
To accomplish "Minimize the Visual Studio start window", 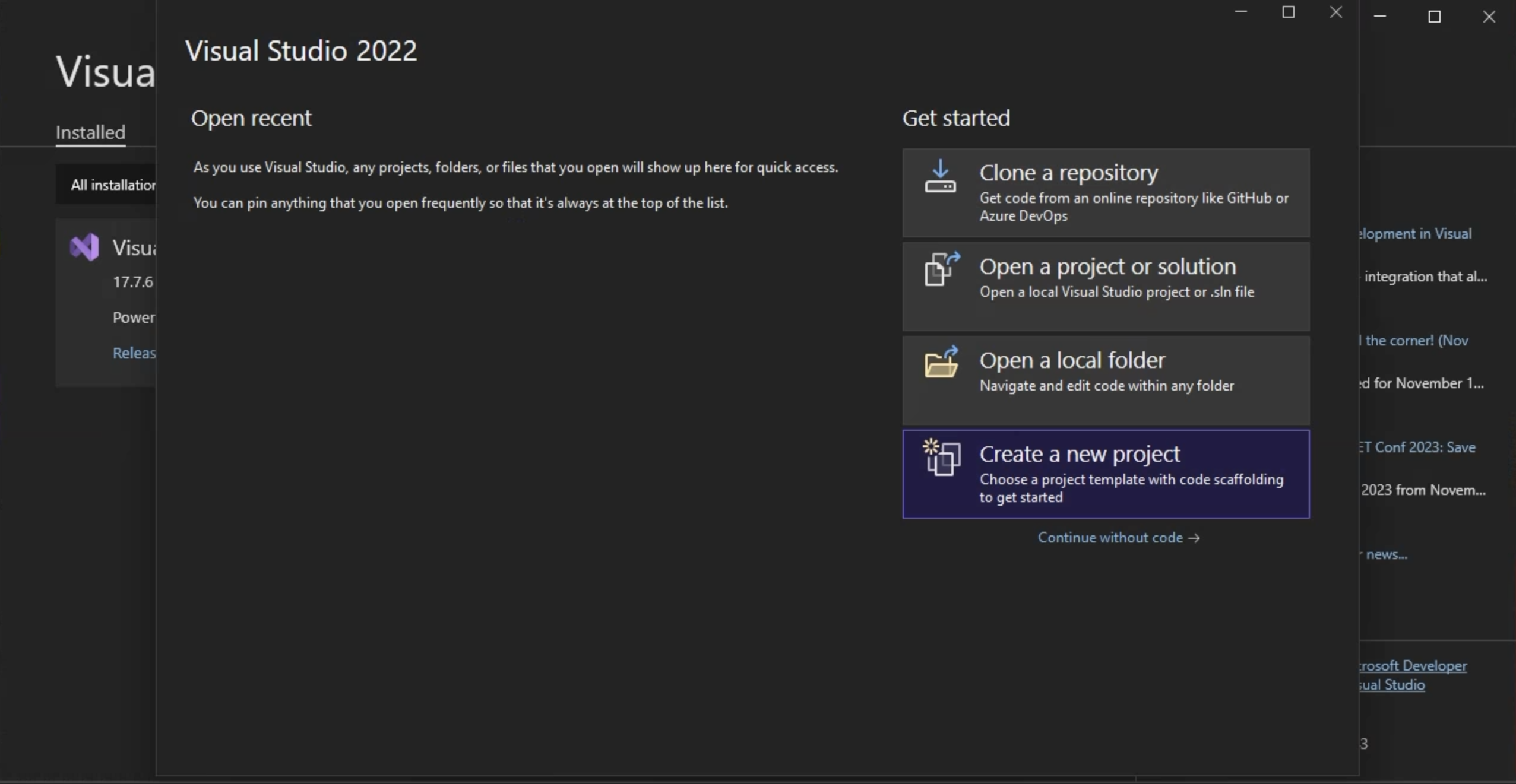I will (x=1240, y=11).
